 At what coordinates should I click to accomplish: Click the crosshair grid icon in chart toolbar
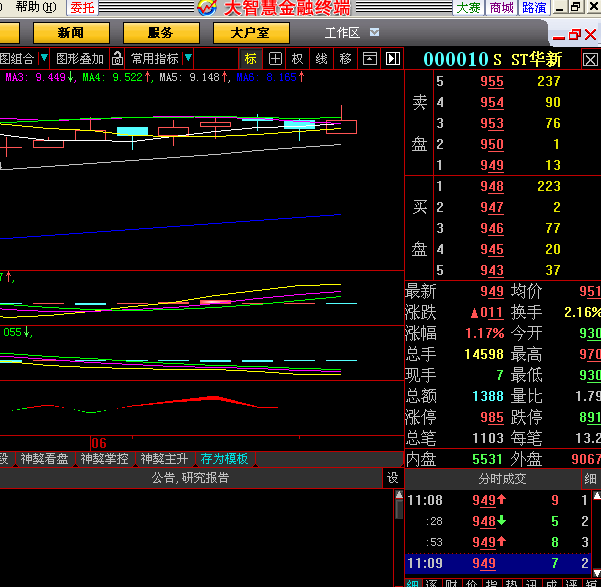(x=275, y=59)
